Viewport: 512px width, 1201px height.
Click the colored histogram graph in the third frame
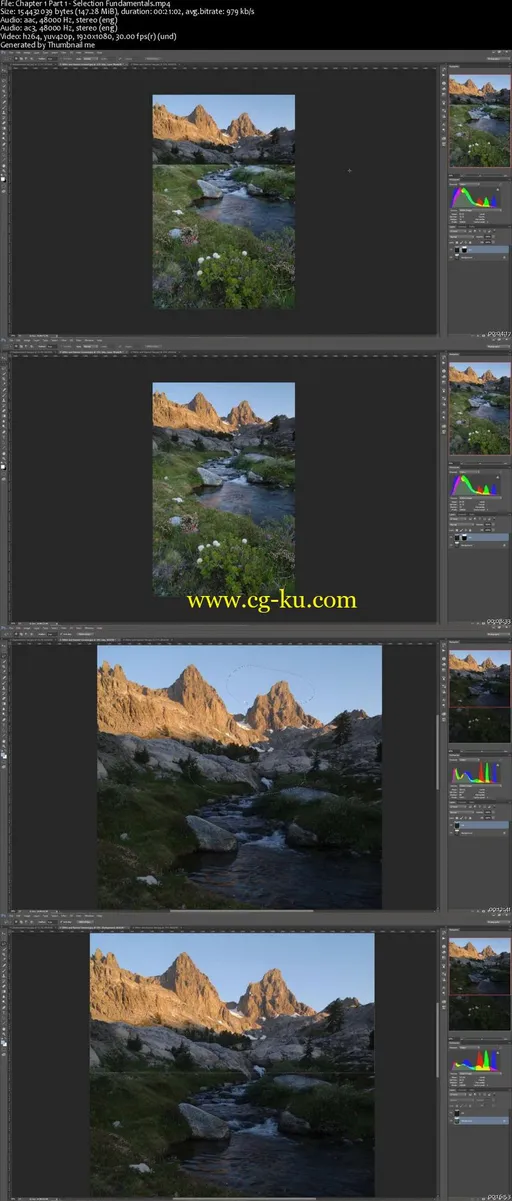(477, 773)
